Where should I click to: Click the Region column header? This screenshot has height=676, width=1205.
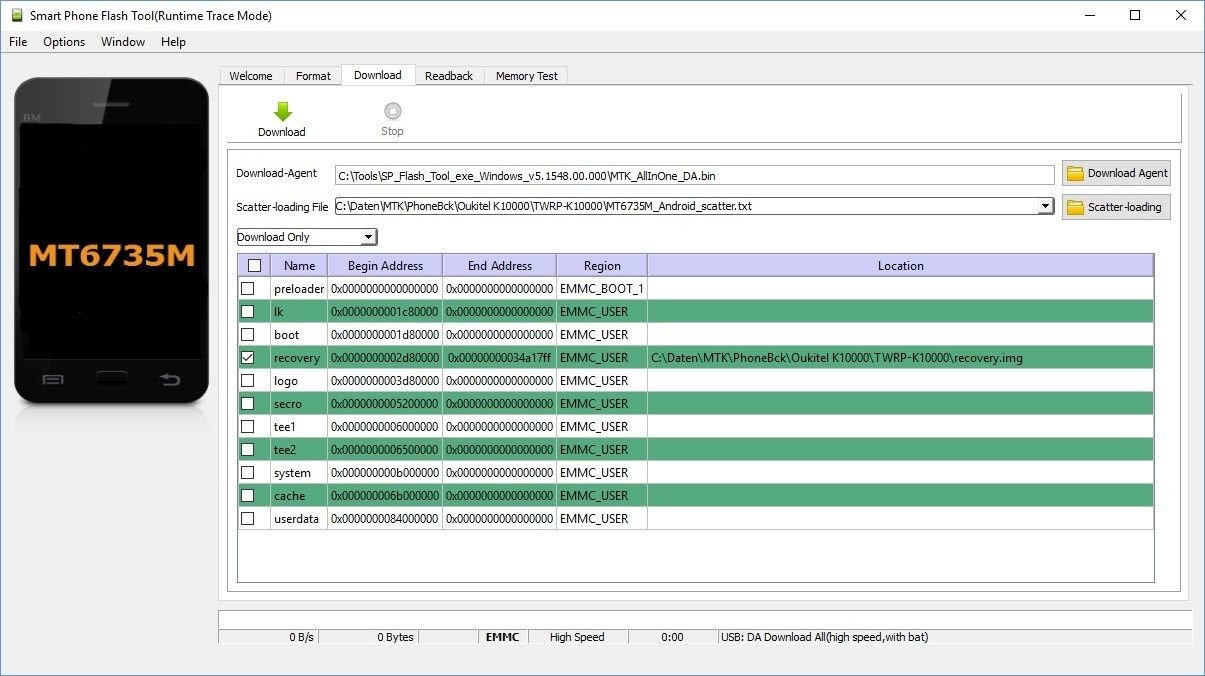click(602, 265)
